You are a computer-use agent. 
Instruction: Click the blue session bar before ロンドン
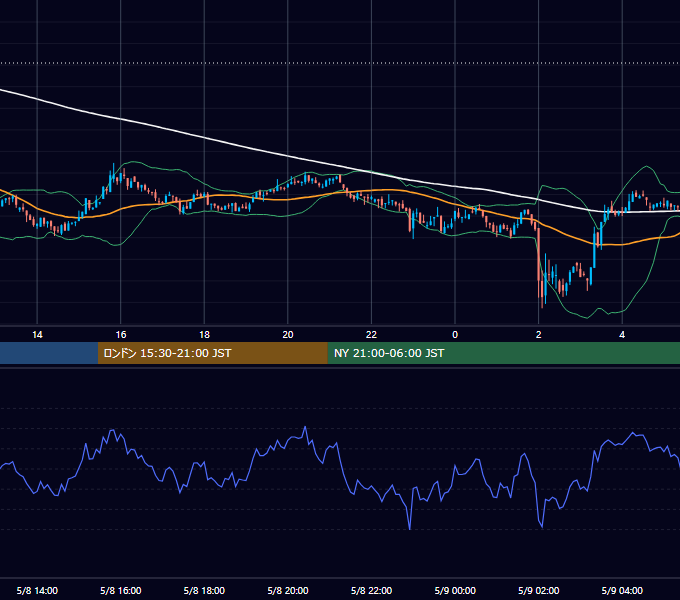pyautogui.click(x=49, y=353)
